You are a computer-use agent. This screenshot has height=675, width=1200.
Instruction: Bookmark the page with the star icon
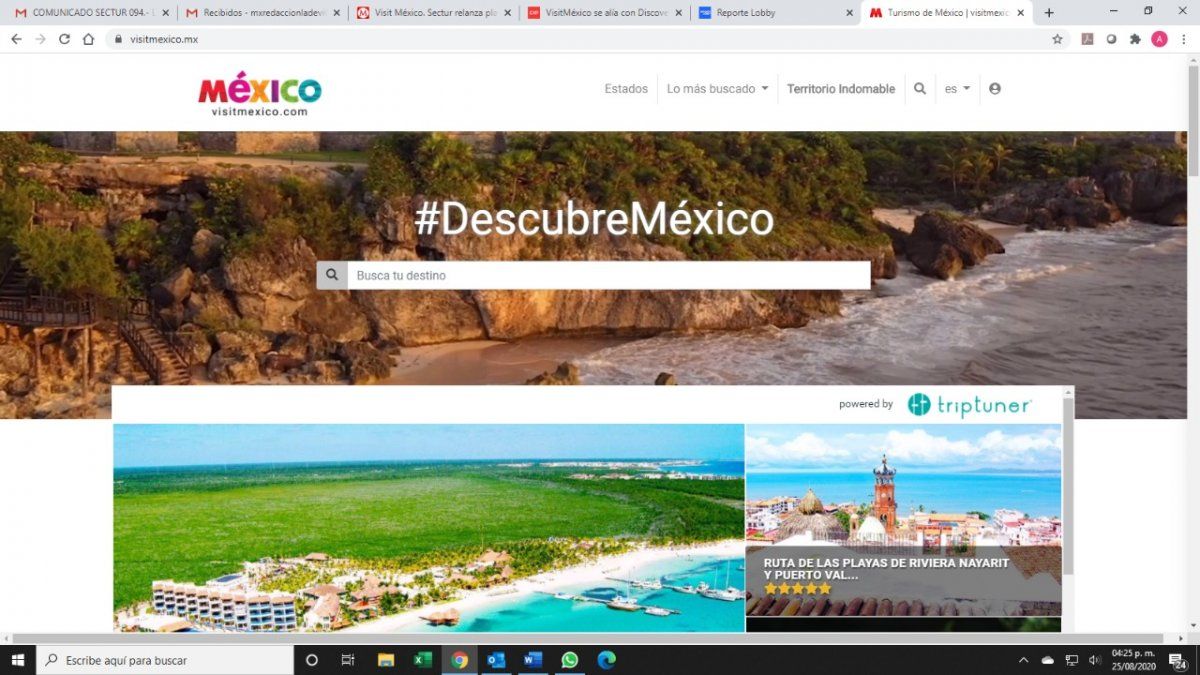(1057, 39)
